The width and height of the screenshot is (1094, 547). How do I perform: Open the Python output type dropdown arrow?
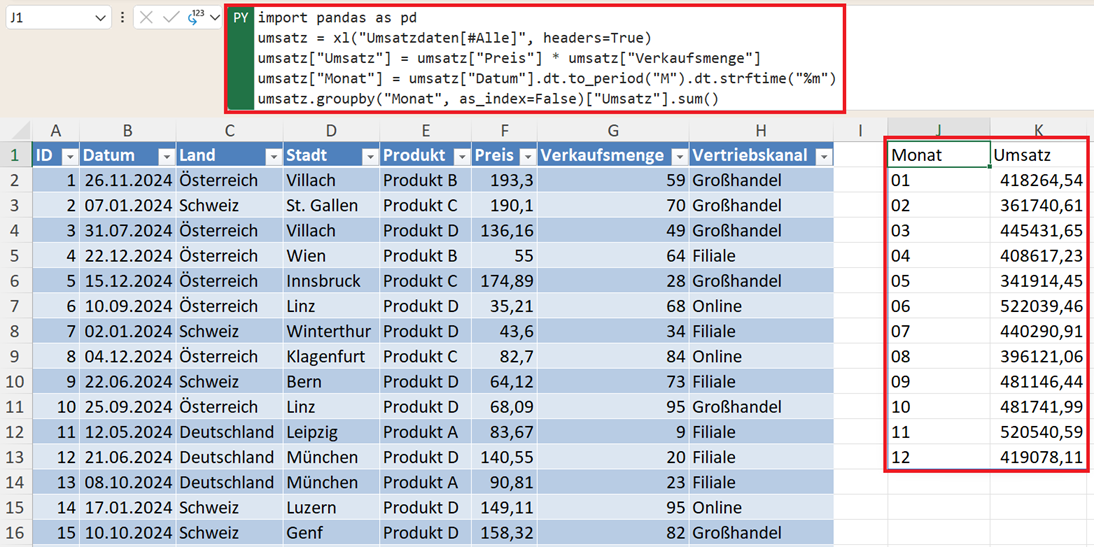point(215,18)
